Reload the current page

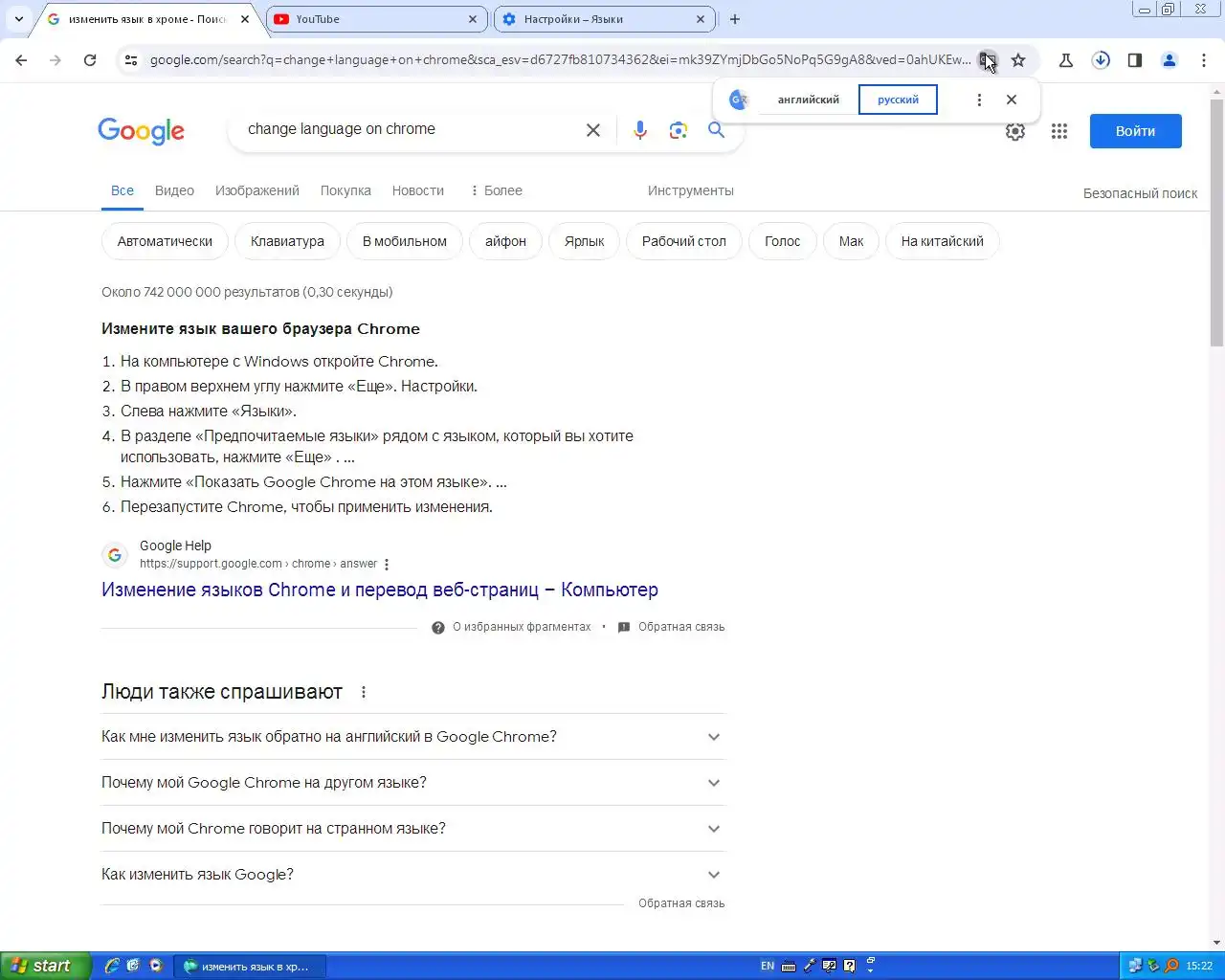click(90, 60)
